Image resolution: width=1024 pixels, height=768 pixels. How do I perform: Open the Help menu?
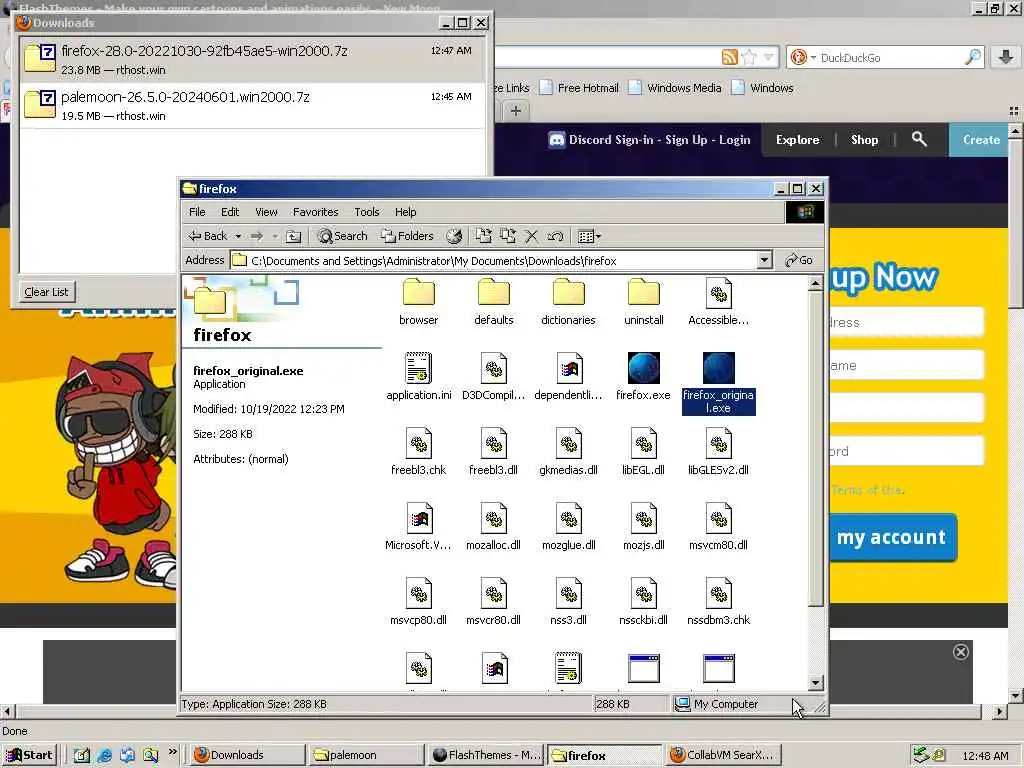point(405,212)
